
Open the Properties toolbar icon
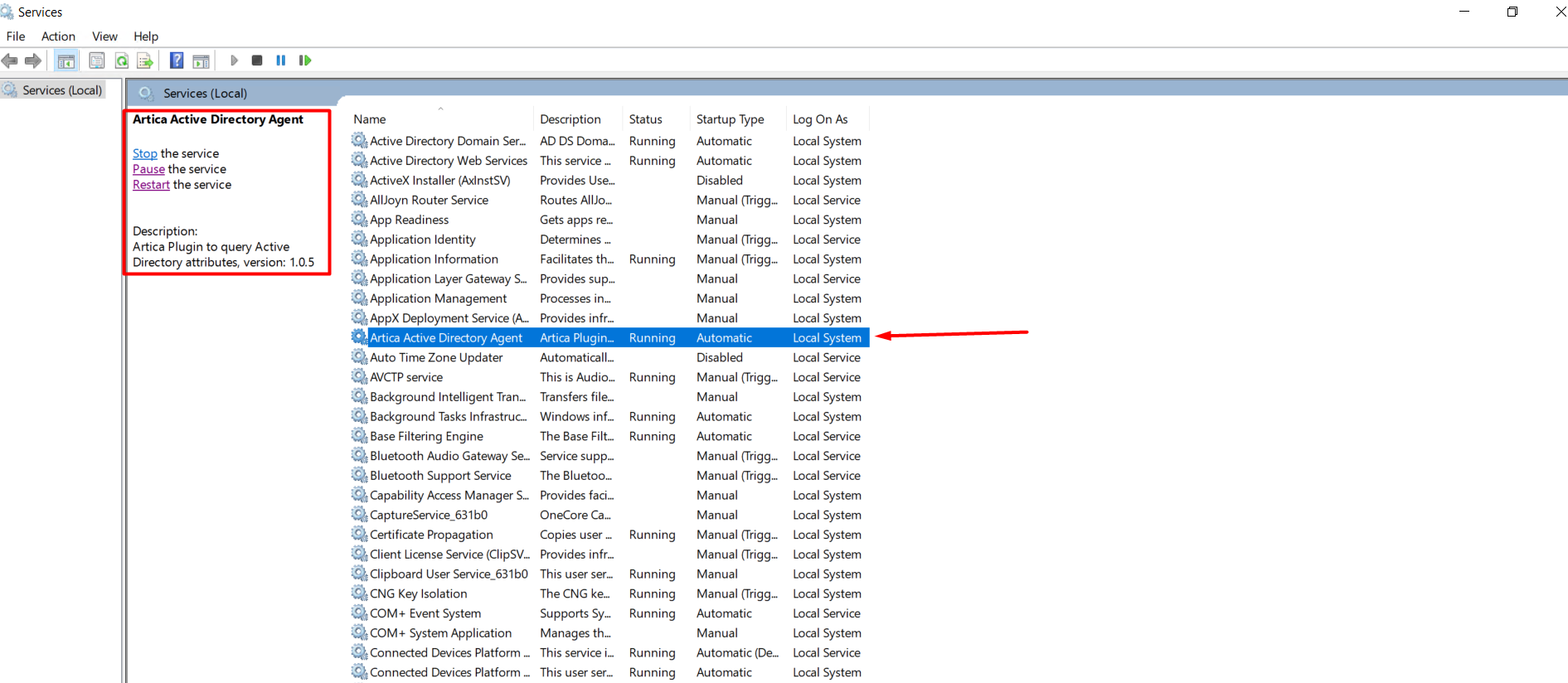pyautogui.click(x=97, y=61)
